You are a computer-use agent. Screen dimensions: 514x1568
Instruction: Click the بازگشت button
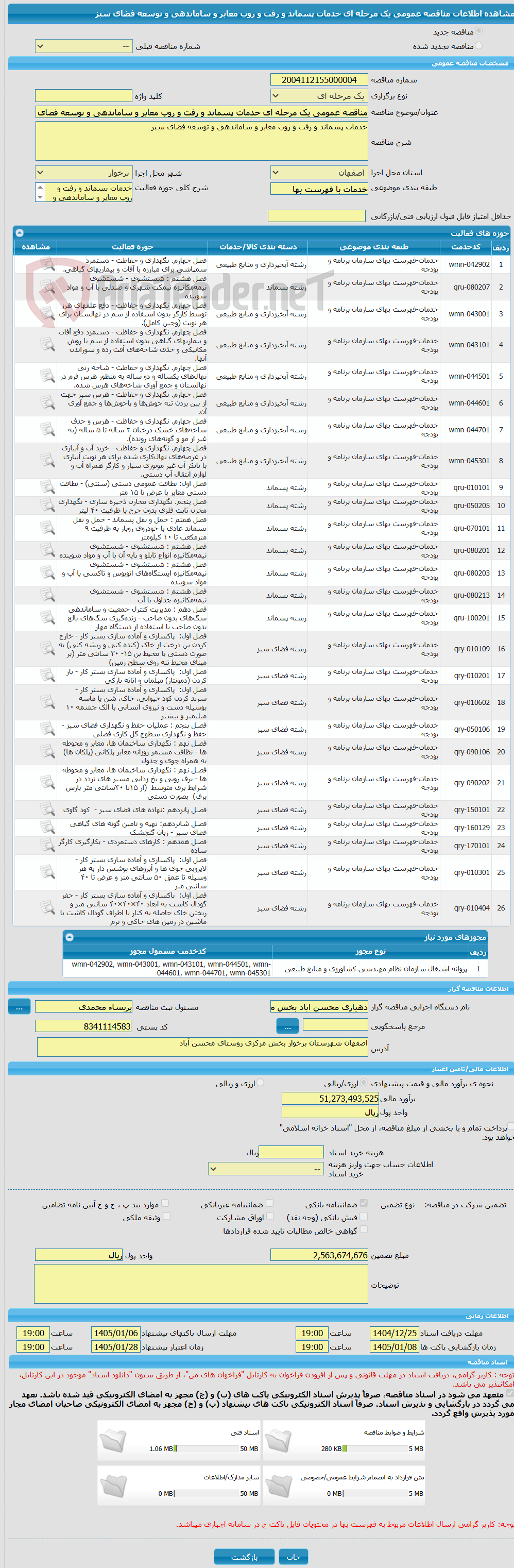[x=244, y=1557]
